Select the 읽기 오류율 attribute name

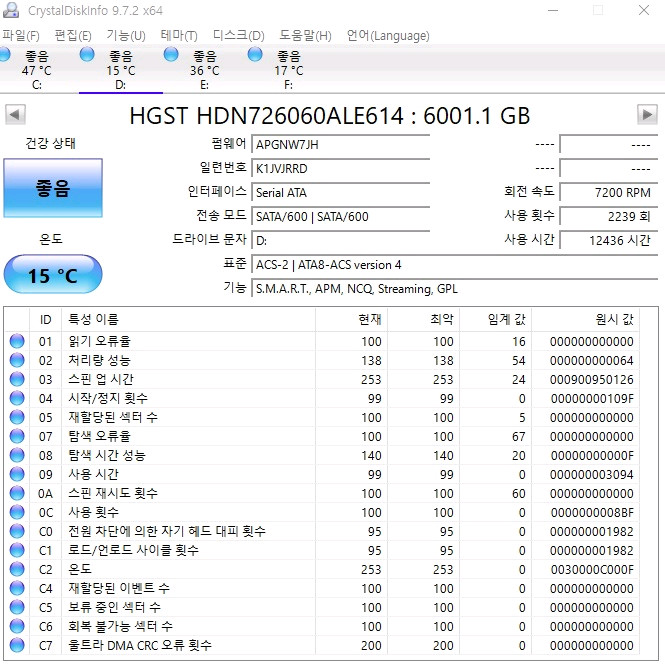99,341
